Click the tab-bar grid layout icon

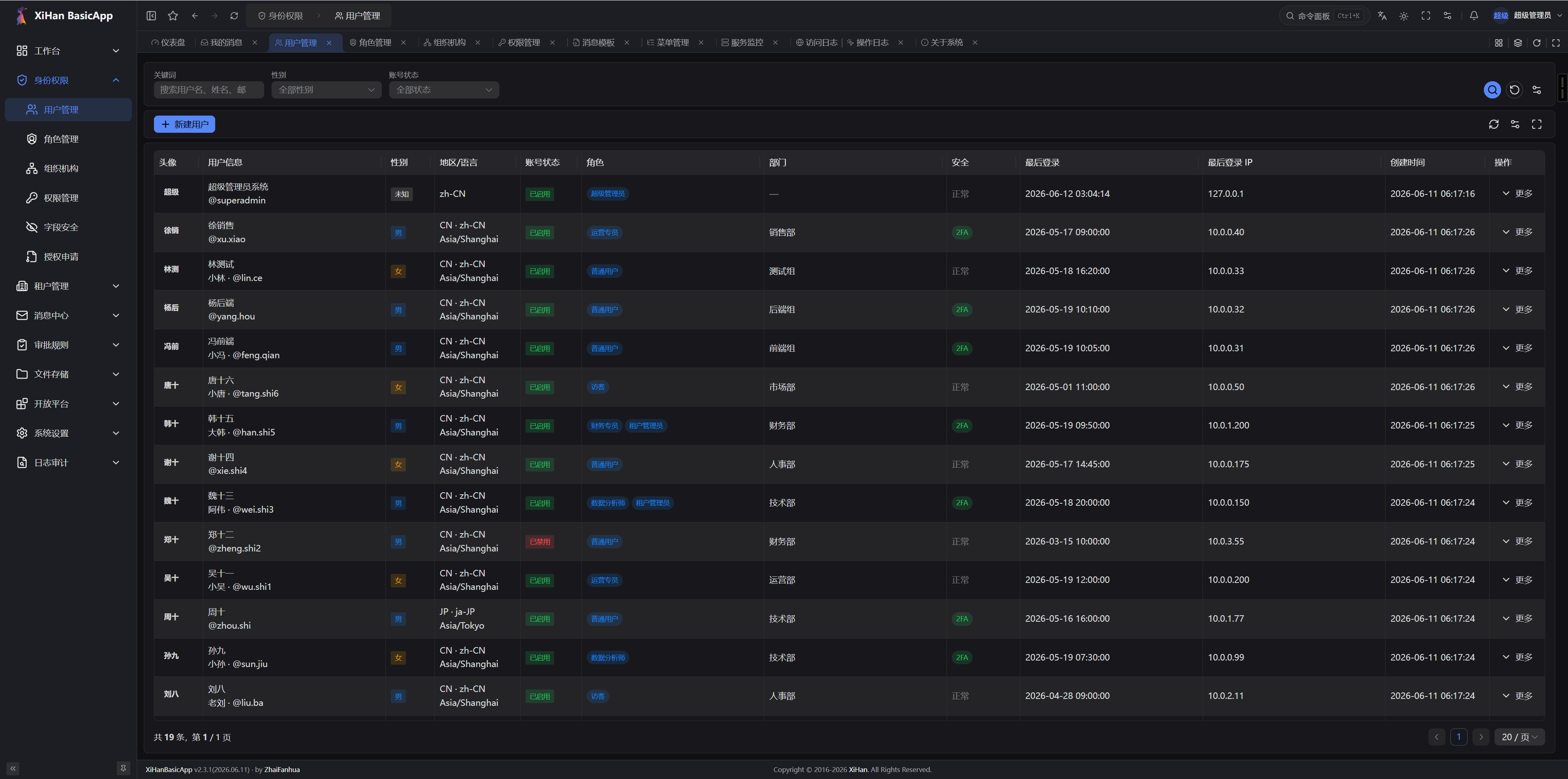[1499, 42]
